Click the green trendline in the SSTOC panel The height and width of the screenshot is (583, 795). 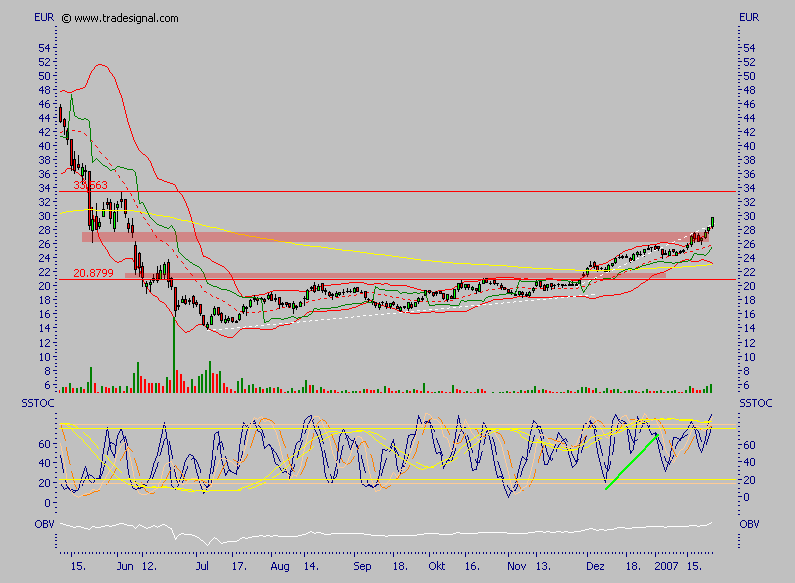(x=632, y=462)
